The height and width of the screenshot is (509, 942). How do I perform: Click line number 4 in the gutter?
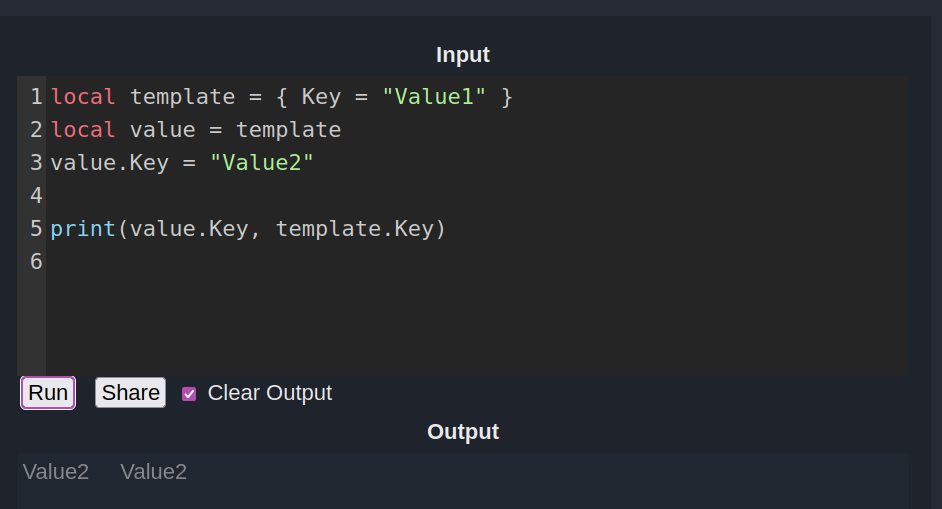tap(37, 196)
